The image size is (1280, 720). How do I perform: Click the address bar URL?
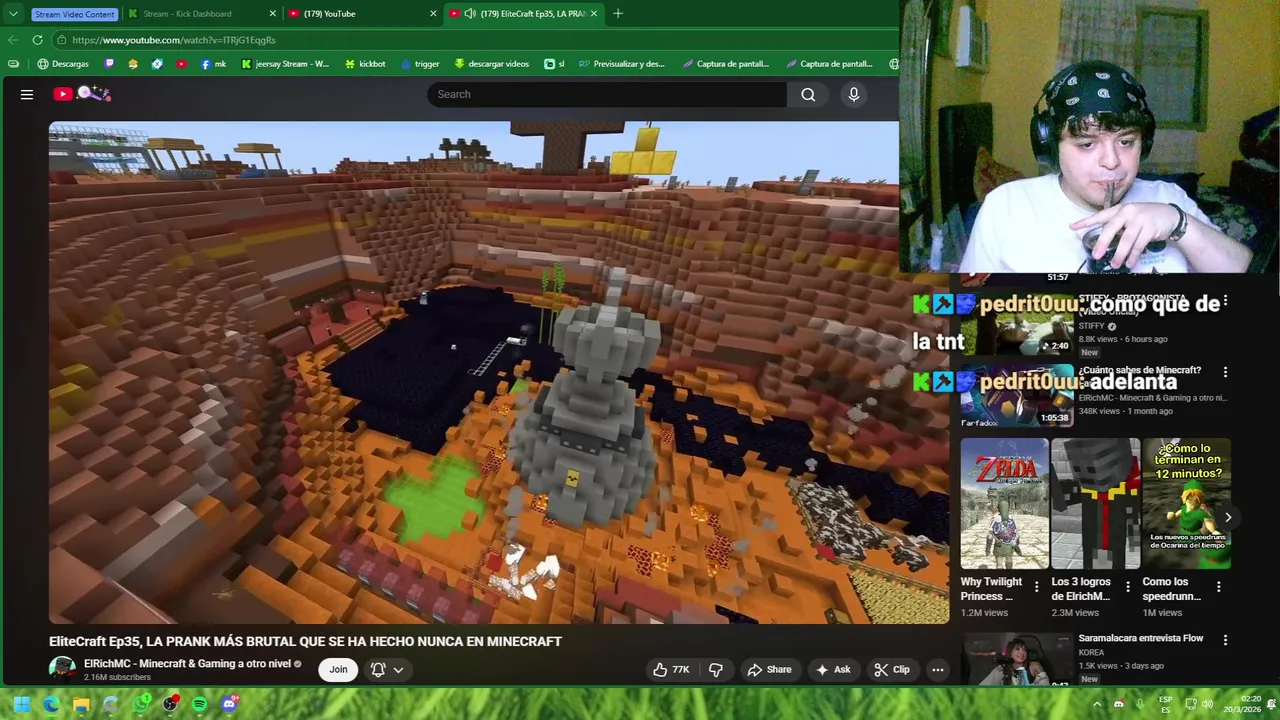pyautogui.click(x=174, y=40)
